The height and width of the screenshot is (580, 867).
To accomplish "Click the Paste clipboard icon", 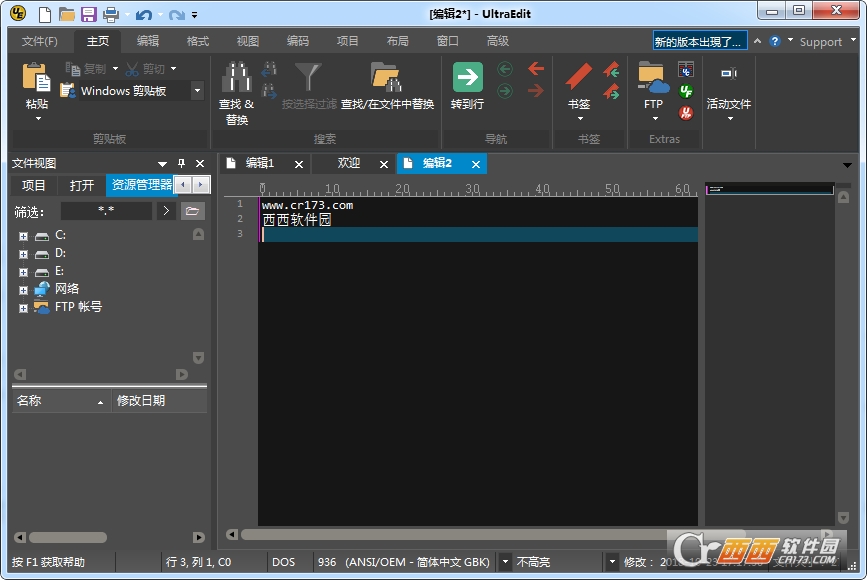I will click(x=36, y=77).
